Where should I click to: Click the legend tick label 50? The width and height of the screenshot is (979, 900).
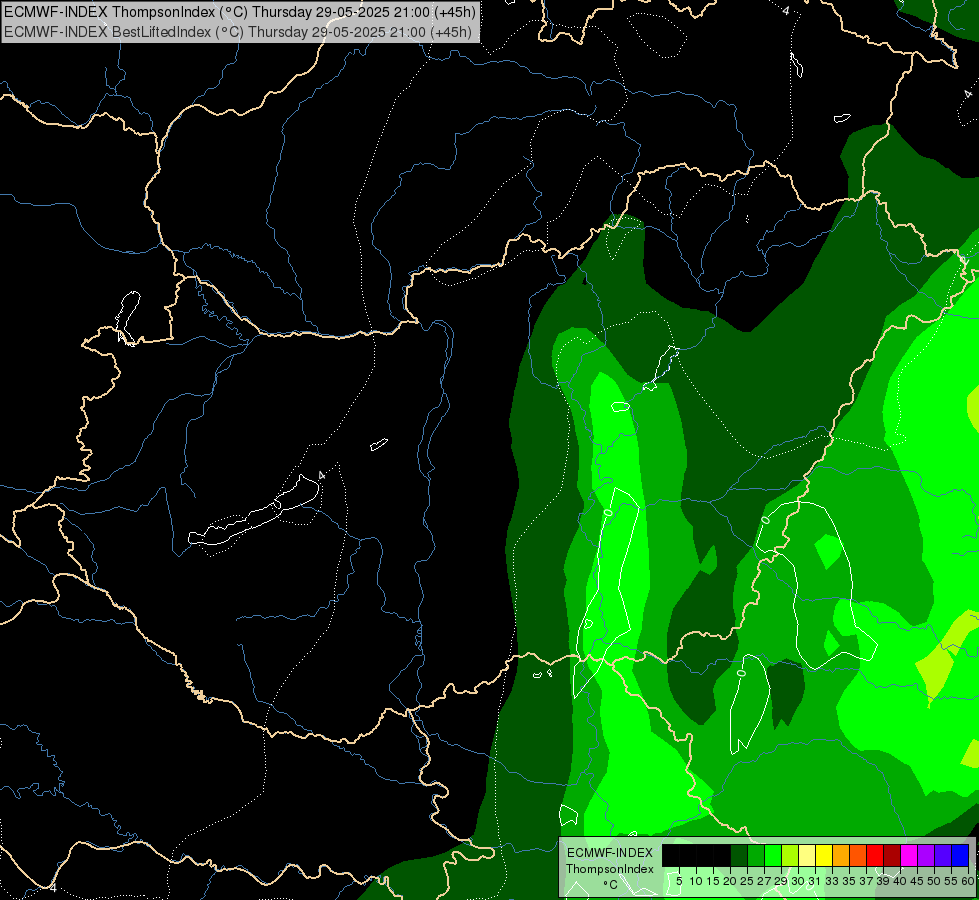click(x=934, y=881)
